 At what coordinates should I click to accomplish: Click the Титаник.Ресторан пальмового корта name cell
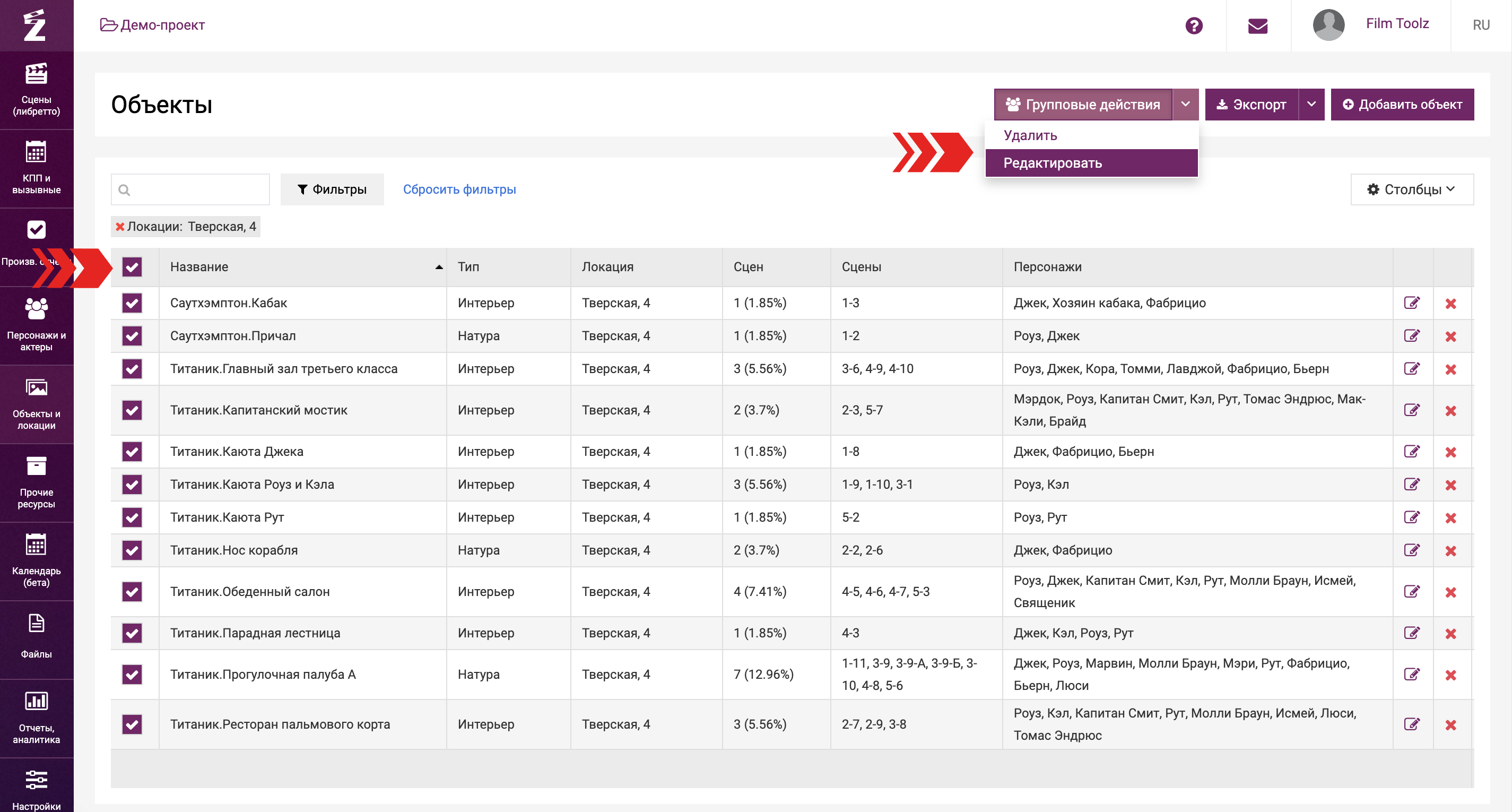coord(302,724)
